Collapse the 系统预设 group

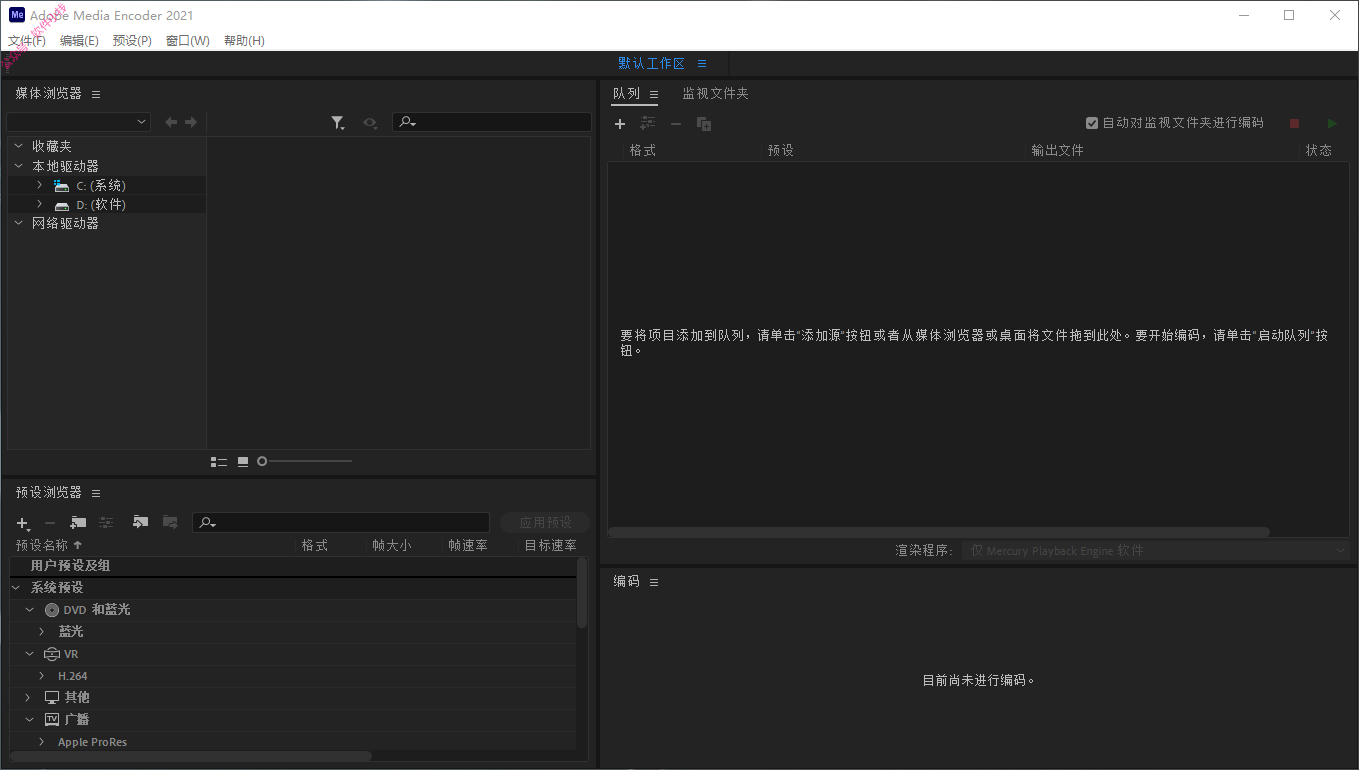click(x=17, y=588)
